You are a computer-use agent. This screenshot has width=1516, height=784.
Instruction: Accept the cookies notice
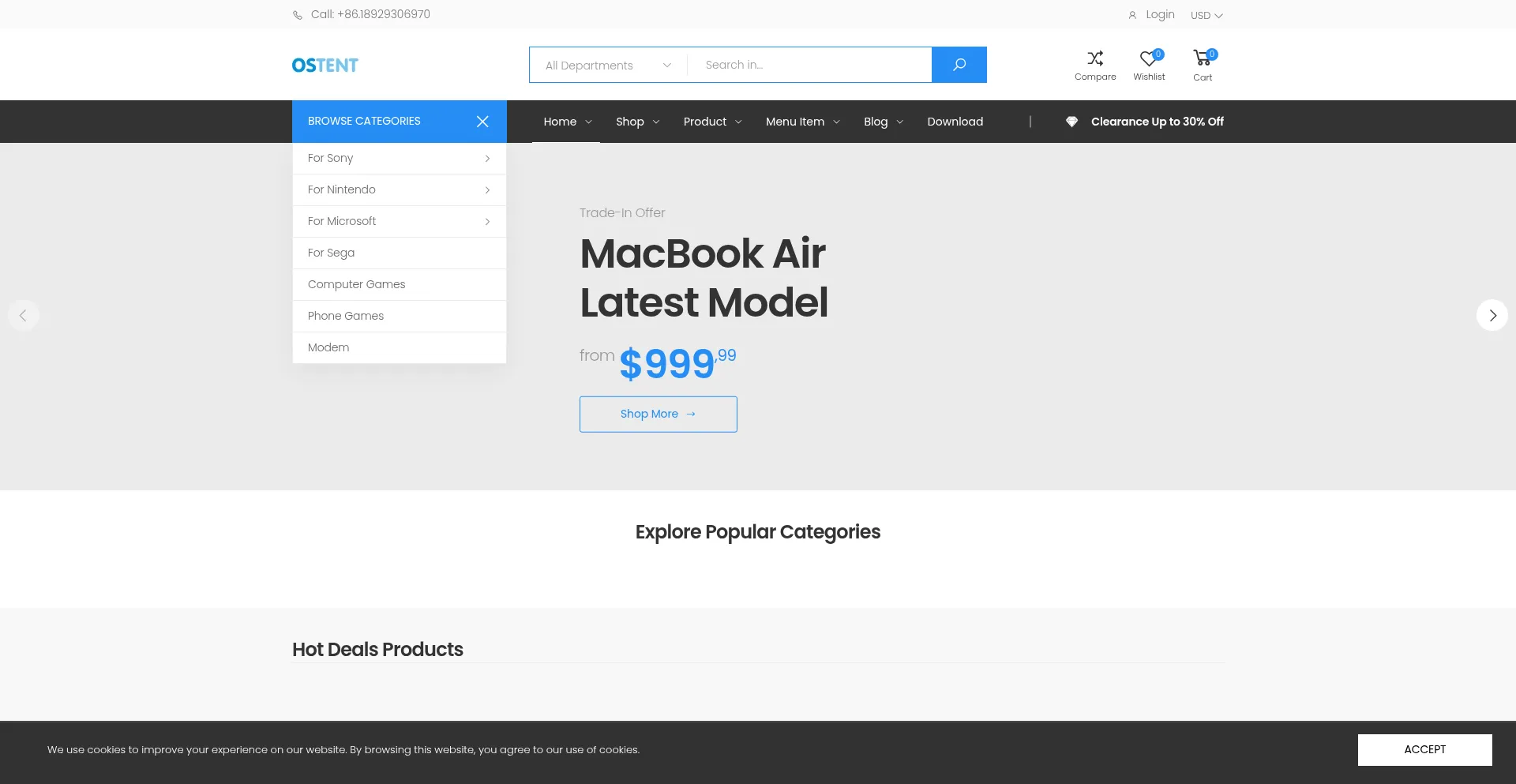click(1424, 749)
